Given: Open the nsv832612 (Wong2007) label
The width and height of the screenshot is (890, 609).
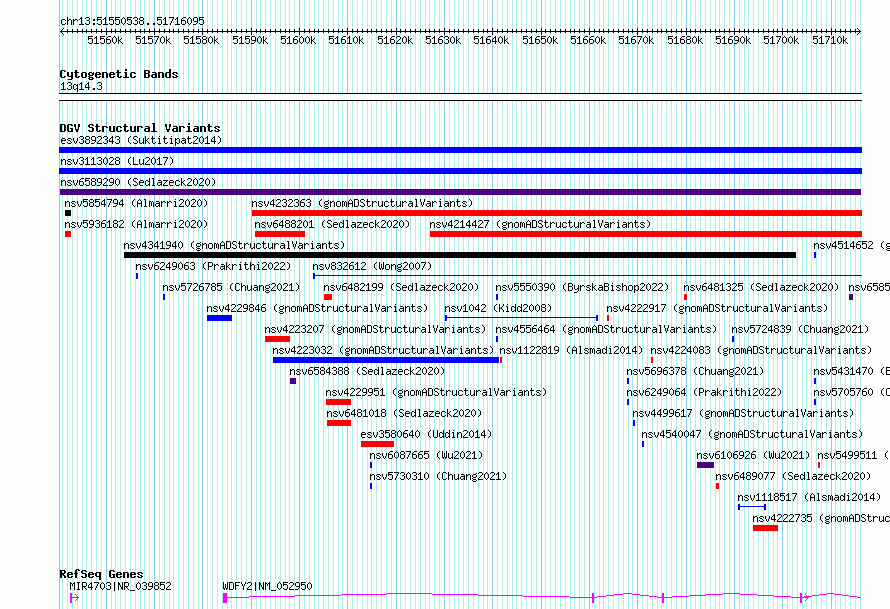Looking at the screenshot, I should [372, 266].
